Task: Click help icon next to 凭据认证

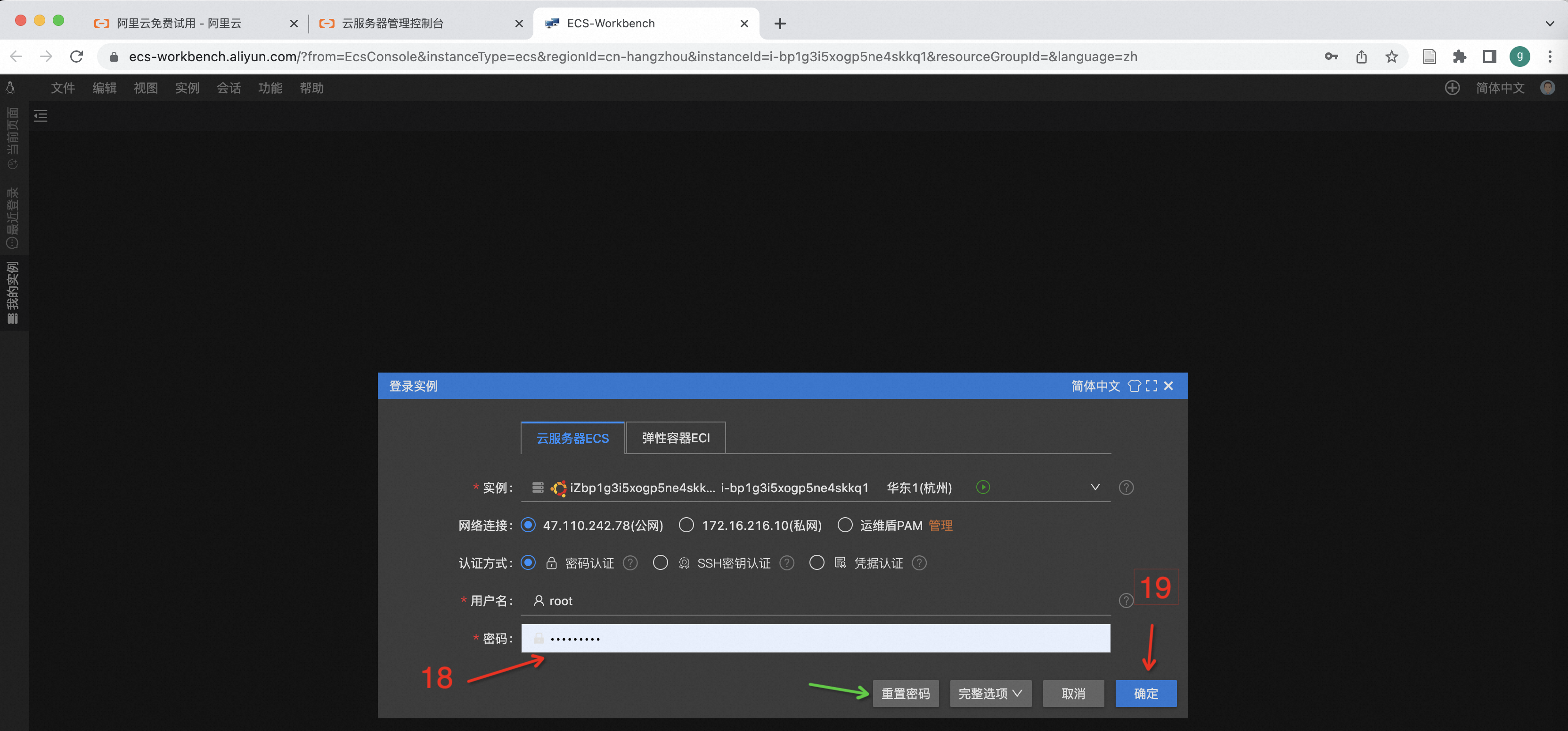Action: (919, 563)
